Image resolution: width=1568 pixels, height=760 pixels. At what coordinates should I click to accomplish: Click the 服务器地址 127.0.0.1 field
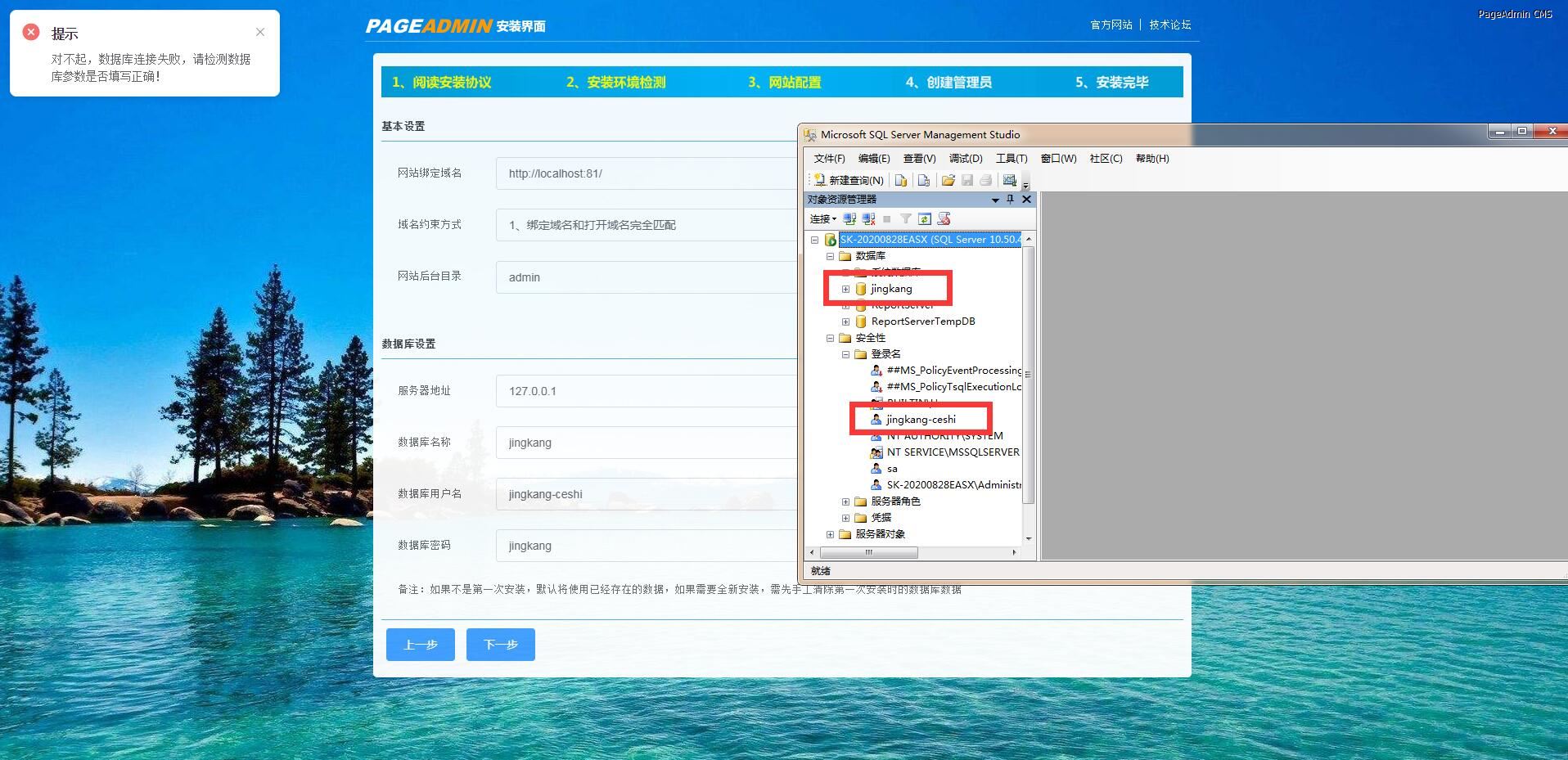tap(647, 391)
